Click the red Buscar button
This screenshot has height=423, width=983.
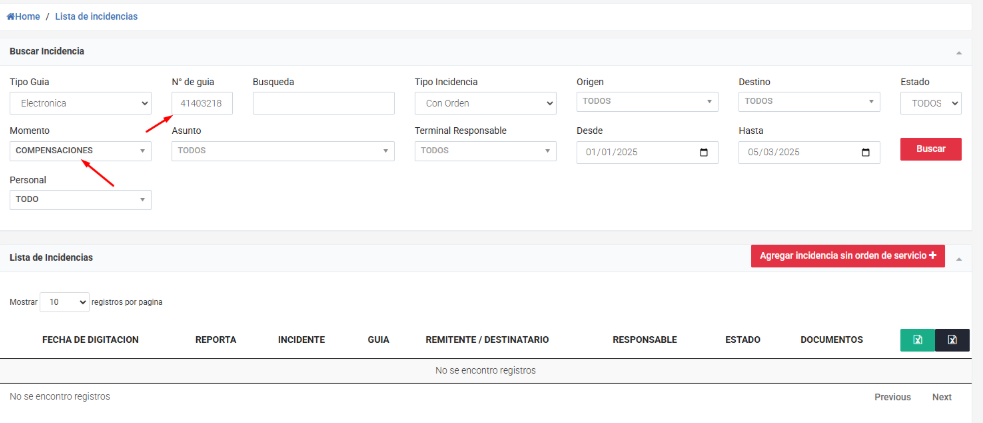point(930,149)
